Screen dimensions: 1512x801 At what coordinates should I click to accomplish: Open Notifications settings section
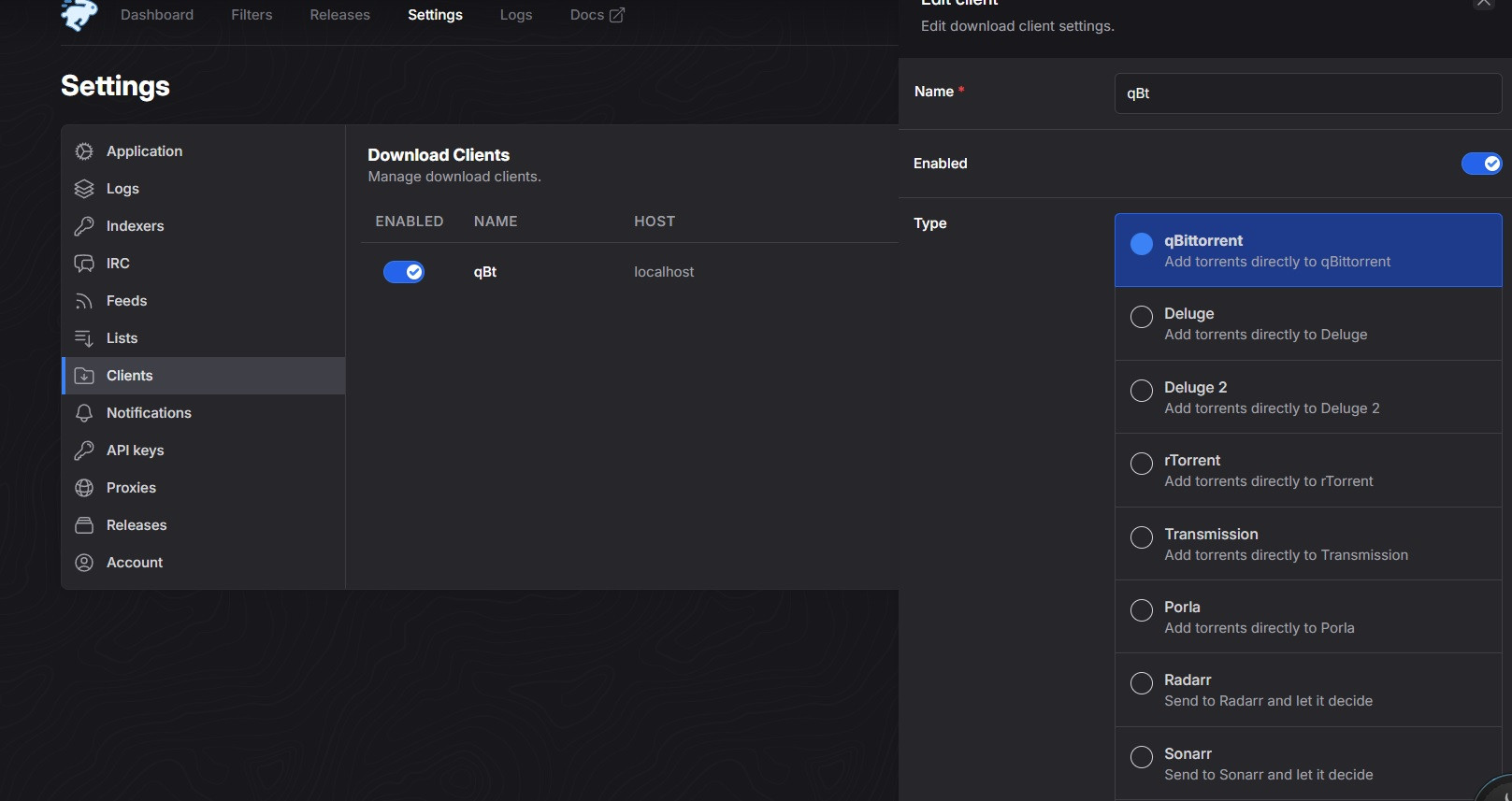click(x=204, y=413)
